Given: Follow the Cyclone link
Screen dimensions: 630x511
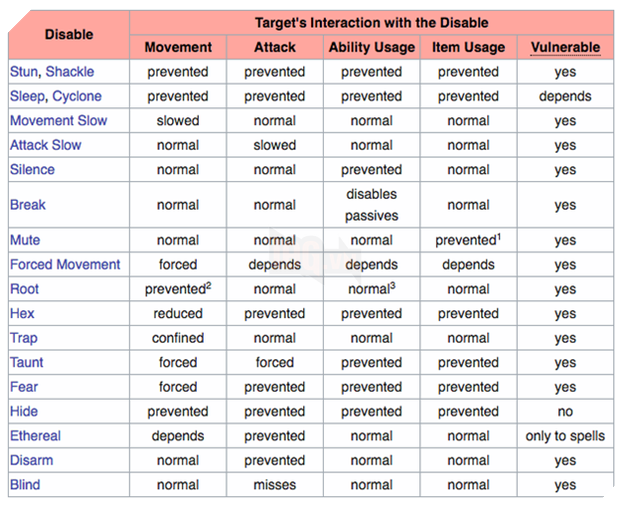Looking at the screenshot, I should pos(77,96).
